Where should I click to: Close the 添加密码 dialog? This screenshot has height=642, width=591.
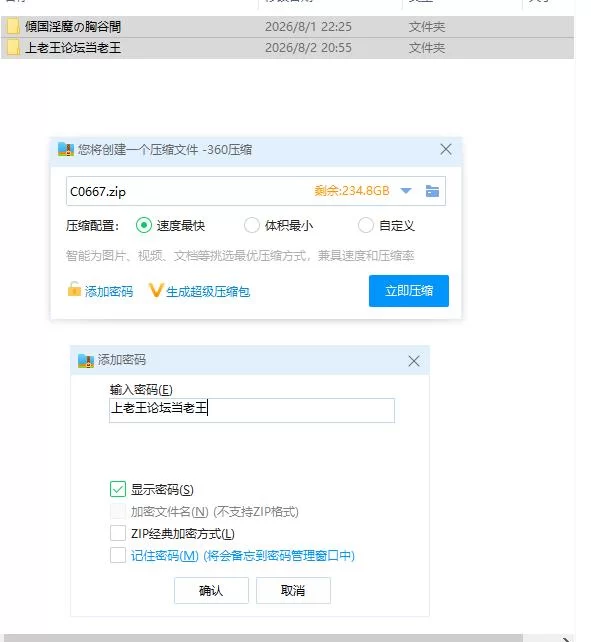tap(414, 361)
